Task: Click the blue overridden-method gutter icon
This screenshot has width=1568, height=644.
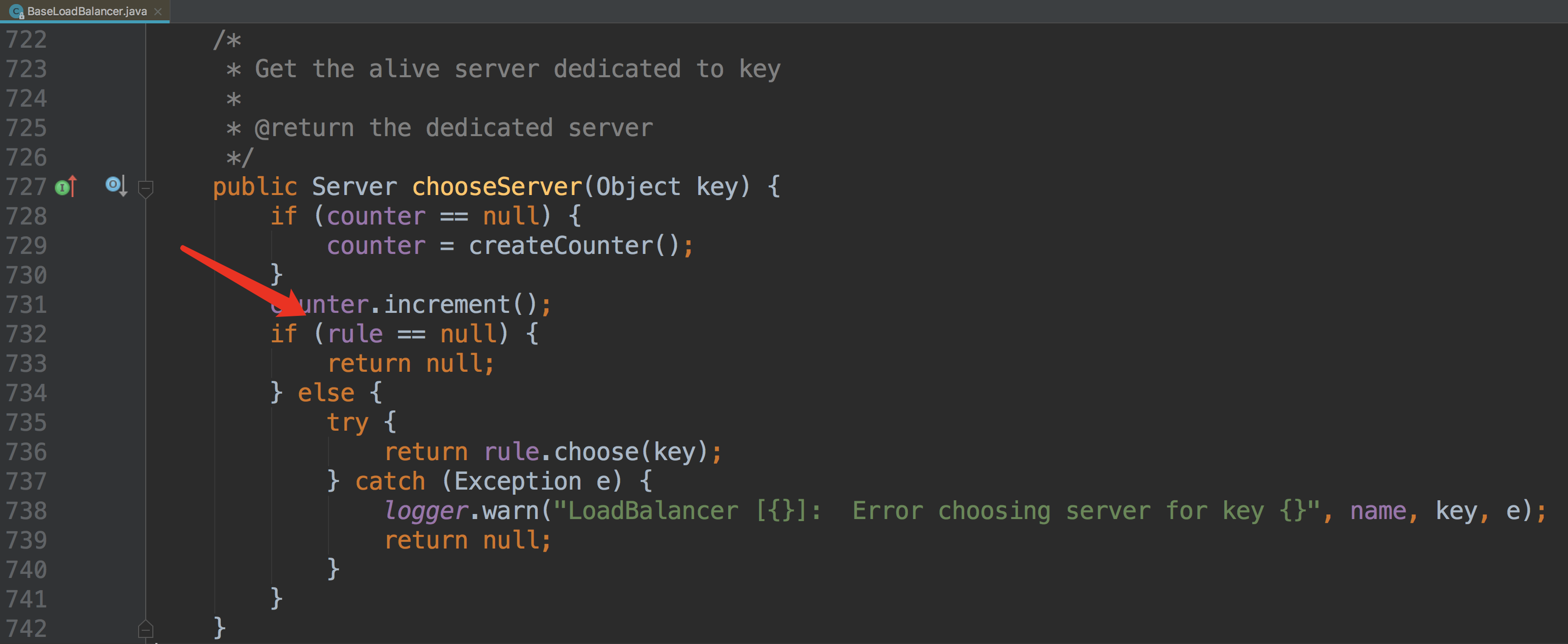Action: 114,185
